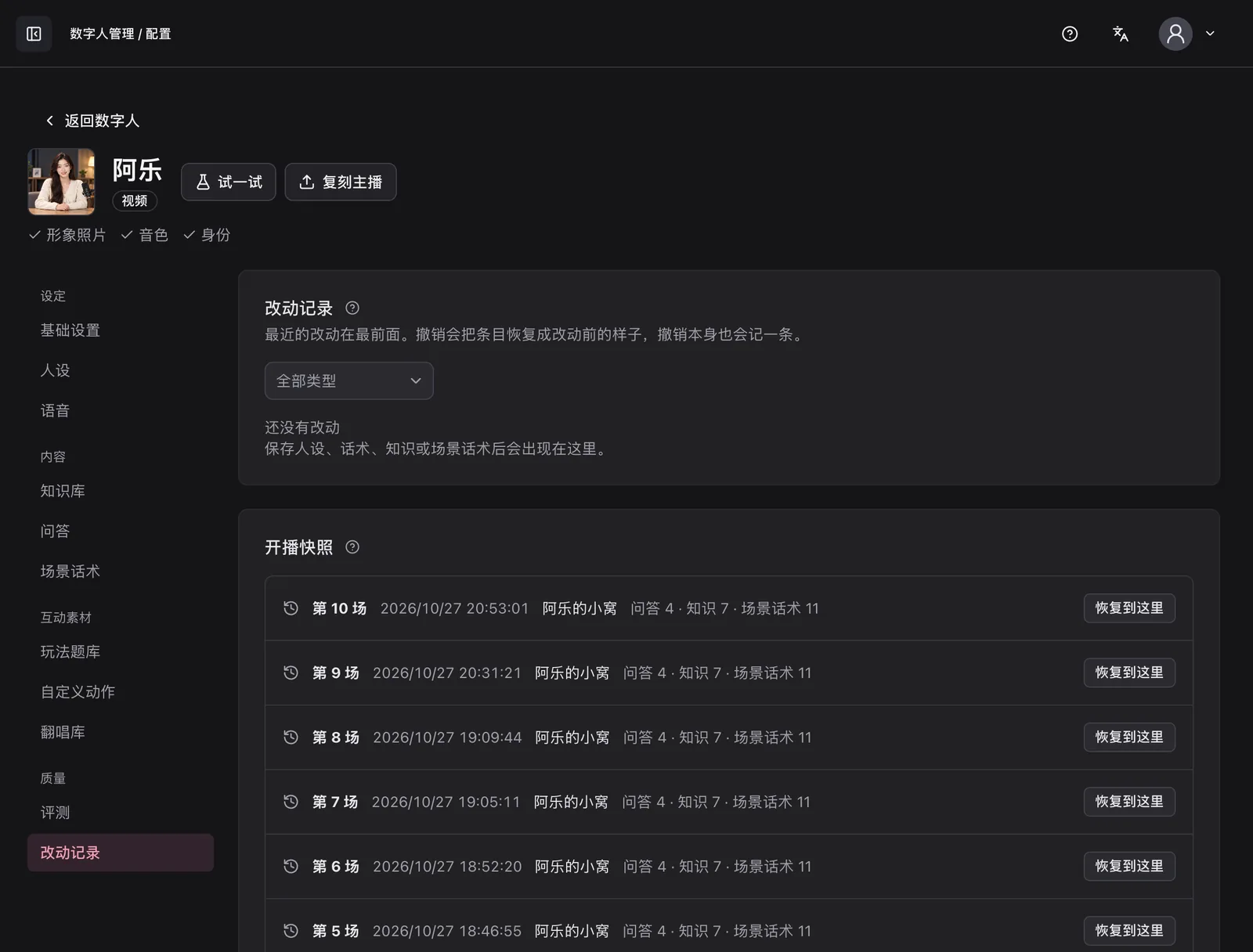The height and width of the screenshot is (952, 1253).
Task: Click the 数字人管理 breadcrumb
Action: point(102,34)
